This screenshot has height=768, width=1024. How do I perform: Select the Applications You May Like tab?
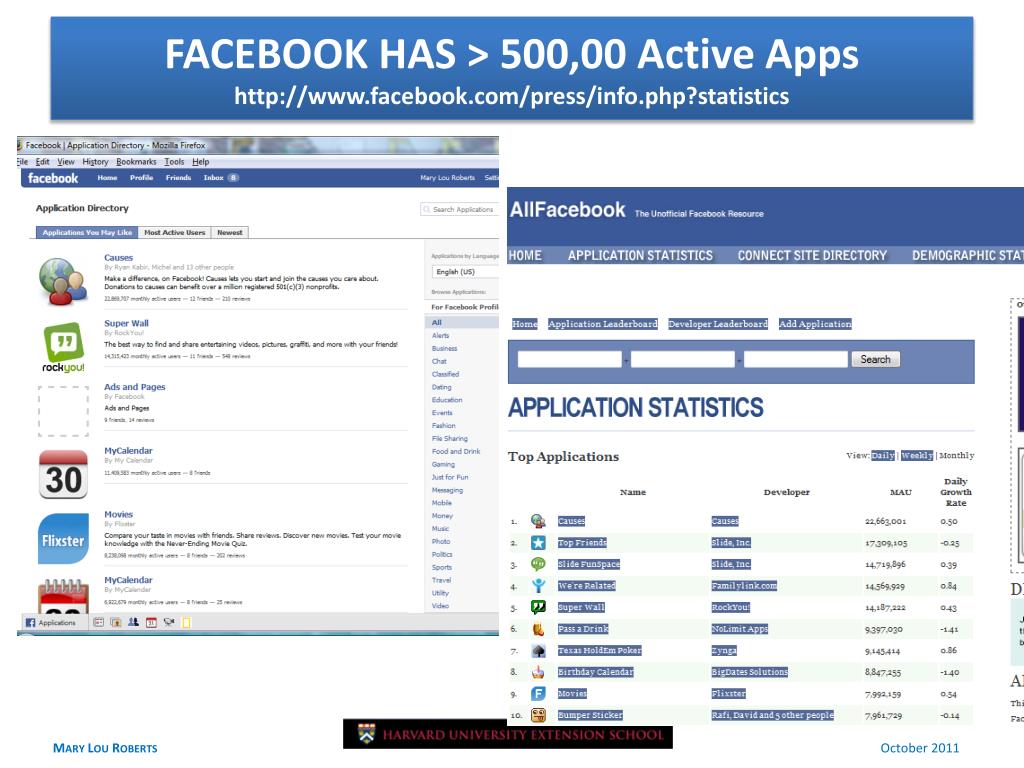[87, 232]
